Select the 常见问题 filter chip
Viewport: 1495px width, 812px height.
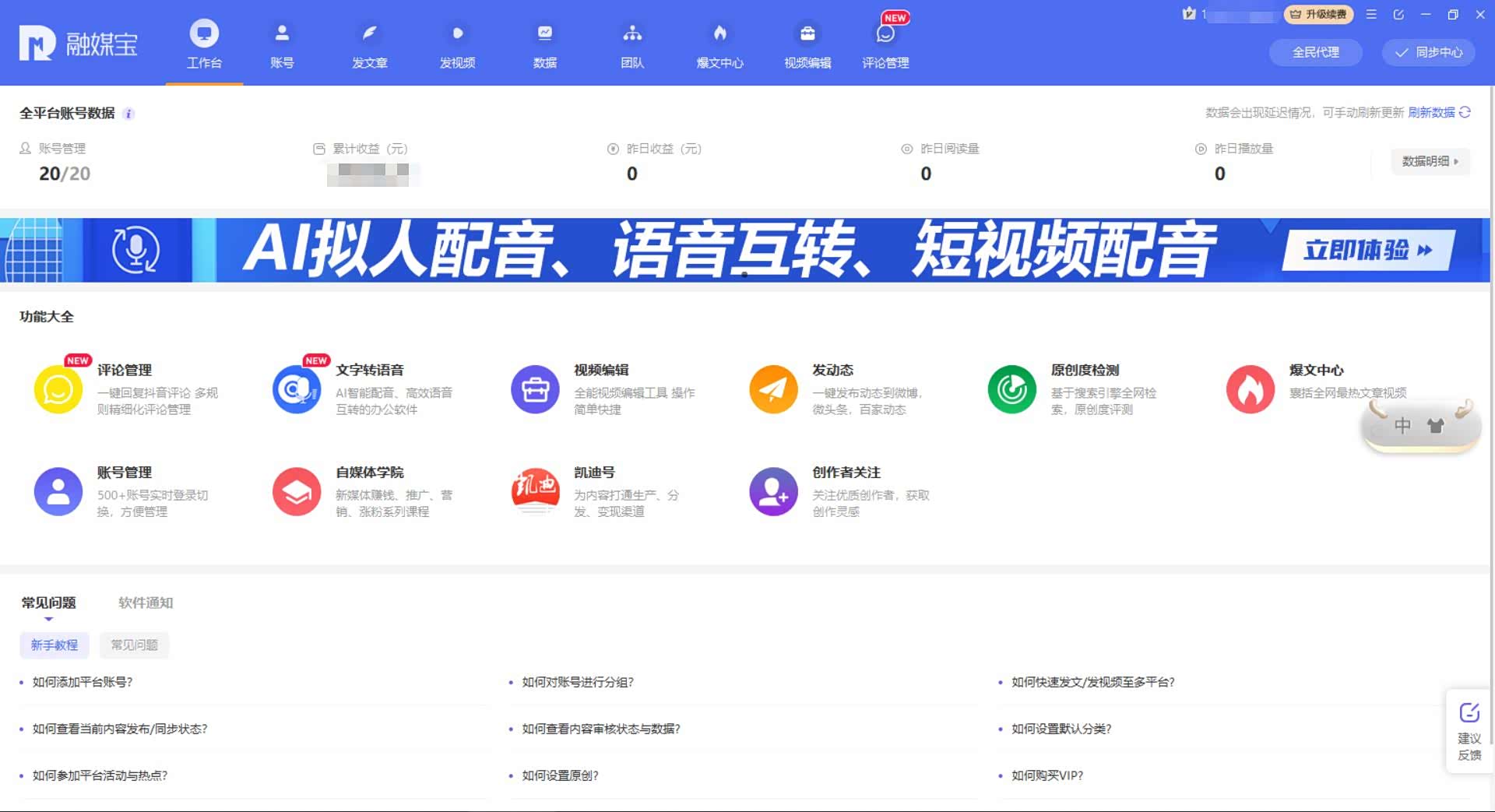tap(134, 645)
